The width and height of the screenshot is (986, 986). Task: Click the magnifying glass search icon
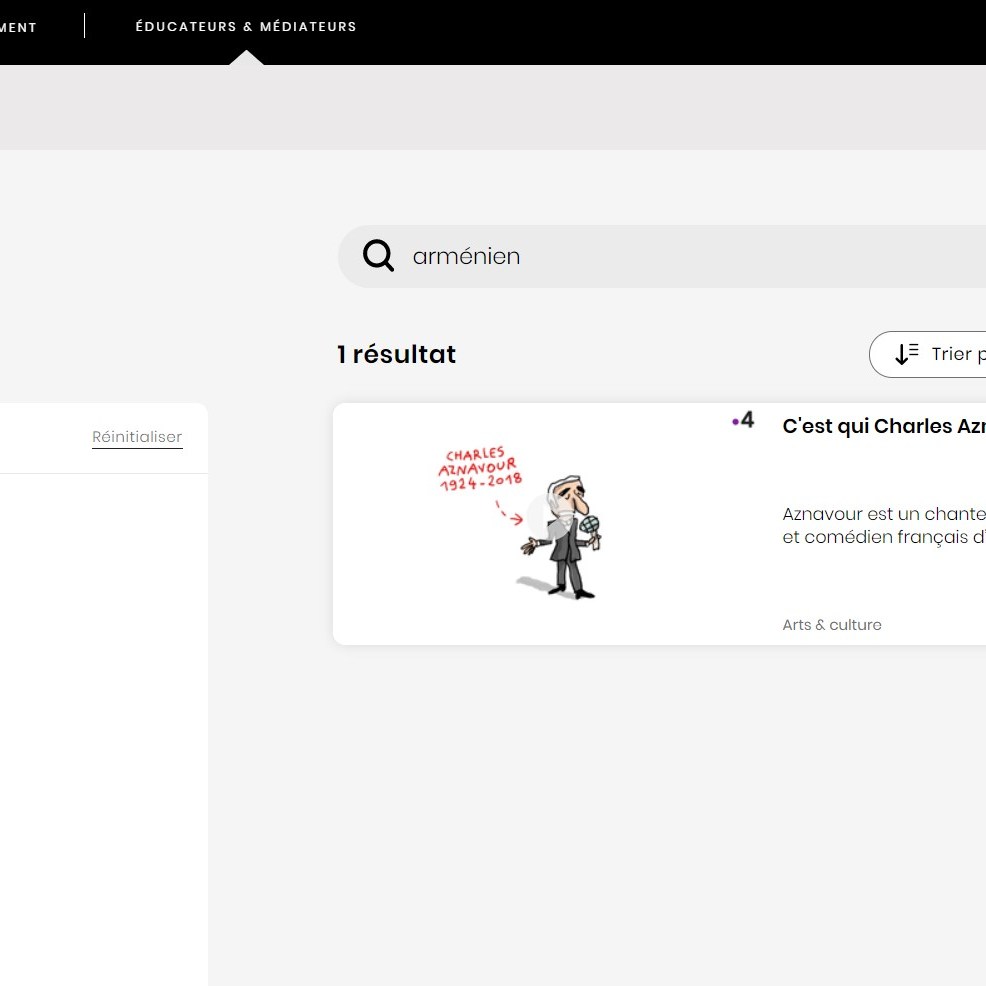pos(378,255)
